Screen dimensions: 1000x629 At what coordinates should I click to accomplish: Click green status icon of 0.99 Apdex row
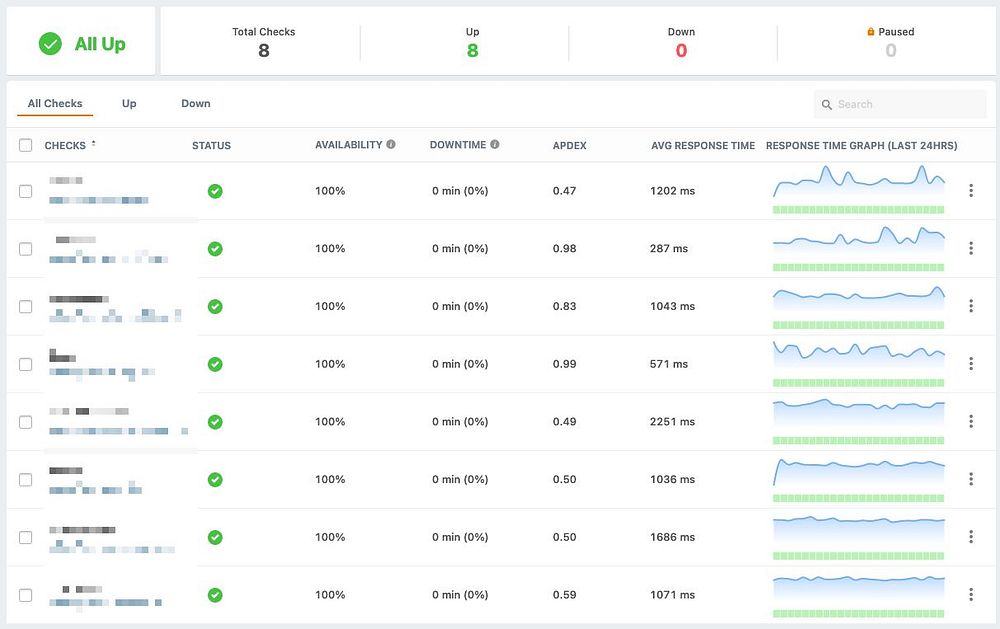(215, 364)
